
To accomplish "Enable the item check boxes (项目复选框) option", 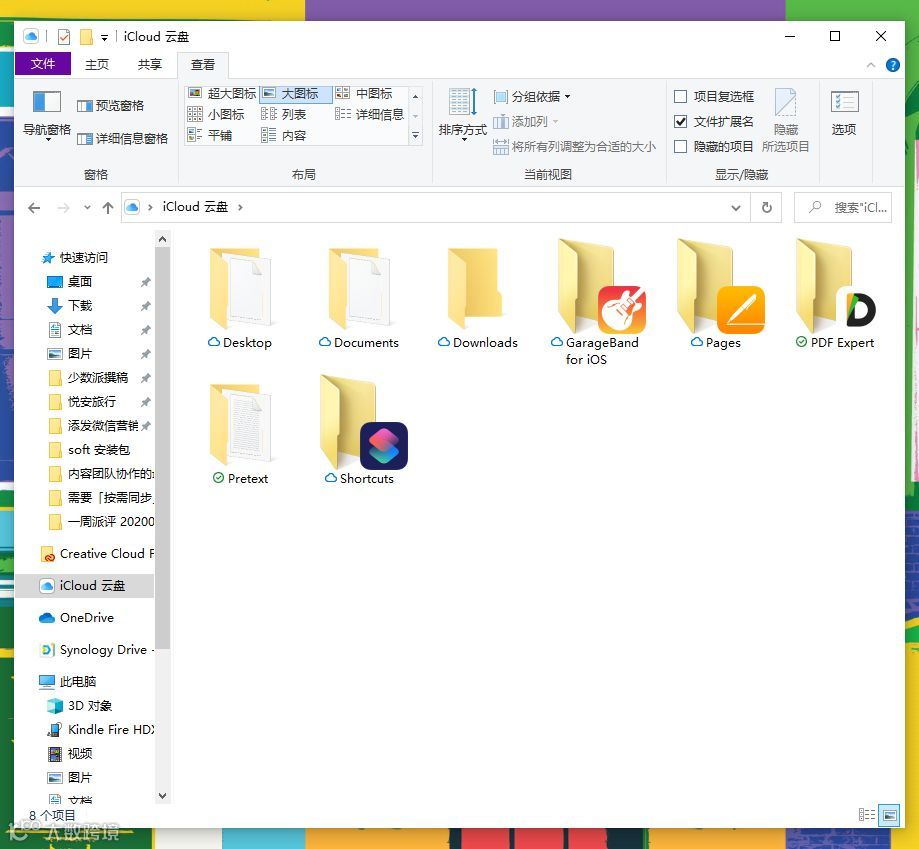I will pos(680,96).
